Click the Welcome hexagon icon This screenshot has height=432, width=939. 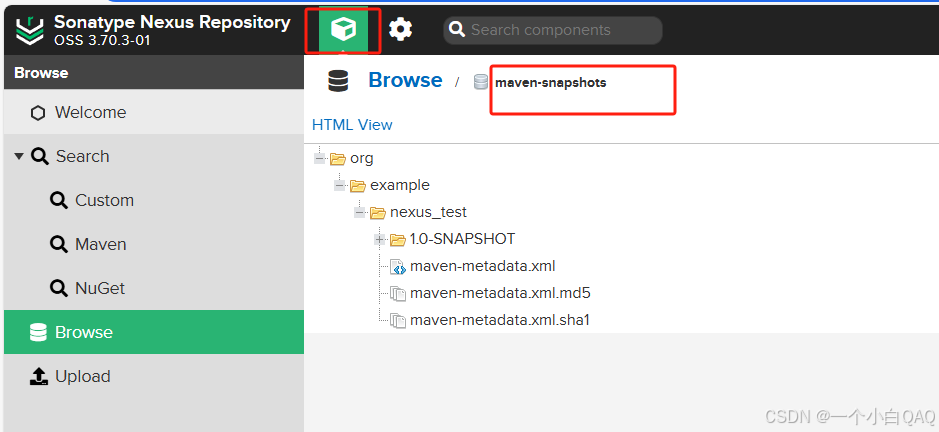[x=38, y=113]
